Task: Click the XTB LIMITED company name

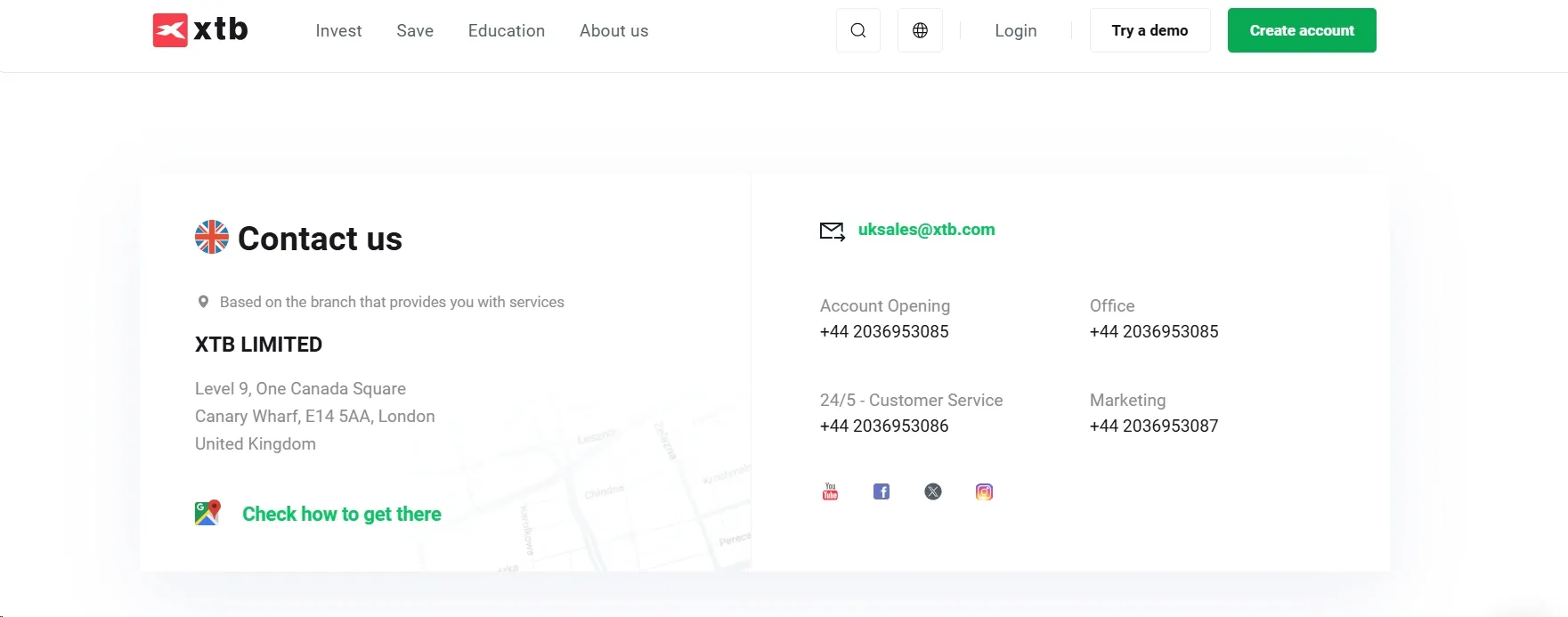Action: click(x=258, y=345)
